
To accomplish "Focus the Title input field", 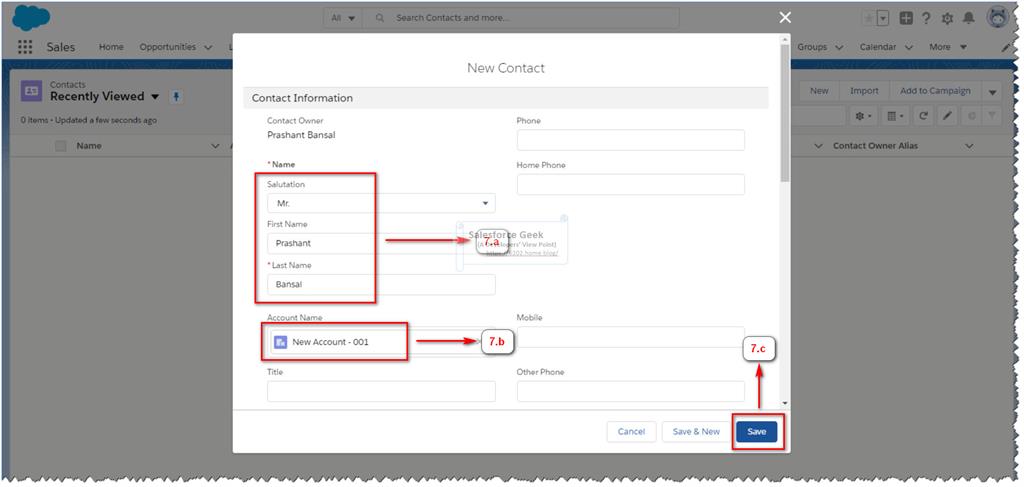I will (381, 391).
